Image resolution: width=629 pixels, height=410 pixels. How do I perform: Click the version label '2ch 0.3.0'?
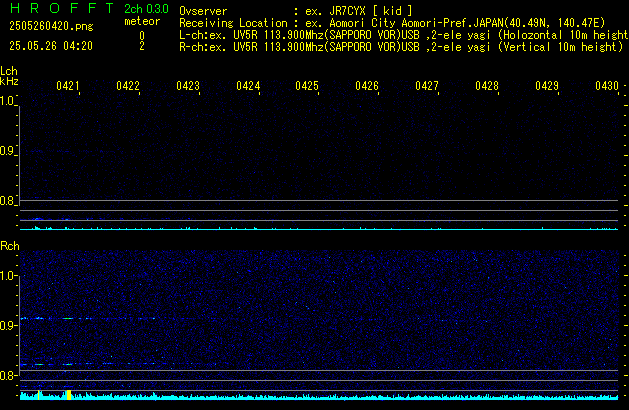coord(146,8)
